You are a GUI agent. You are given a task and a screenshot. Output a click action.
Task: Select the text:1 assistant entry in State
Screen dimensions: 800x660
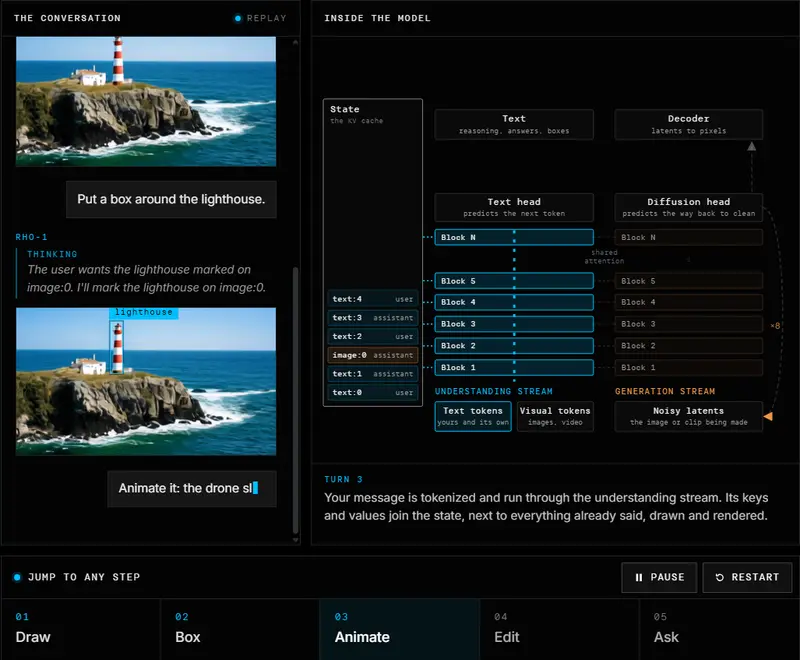pos(372,374)
